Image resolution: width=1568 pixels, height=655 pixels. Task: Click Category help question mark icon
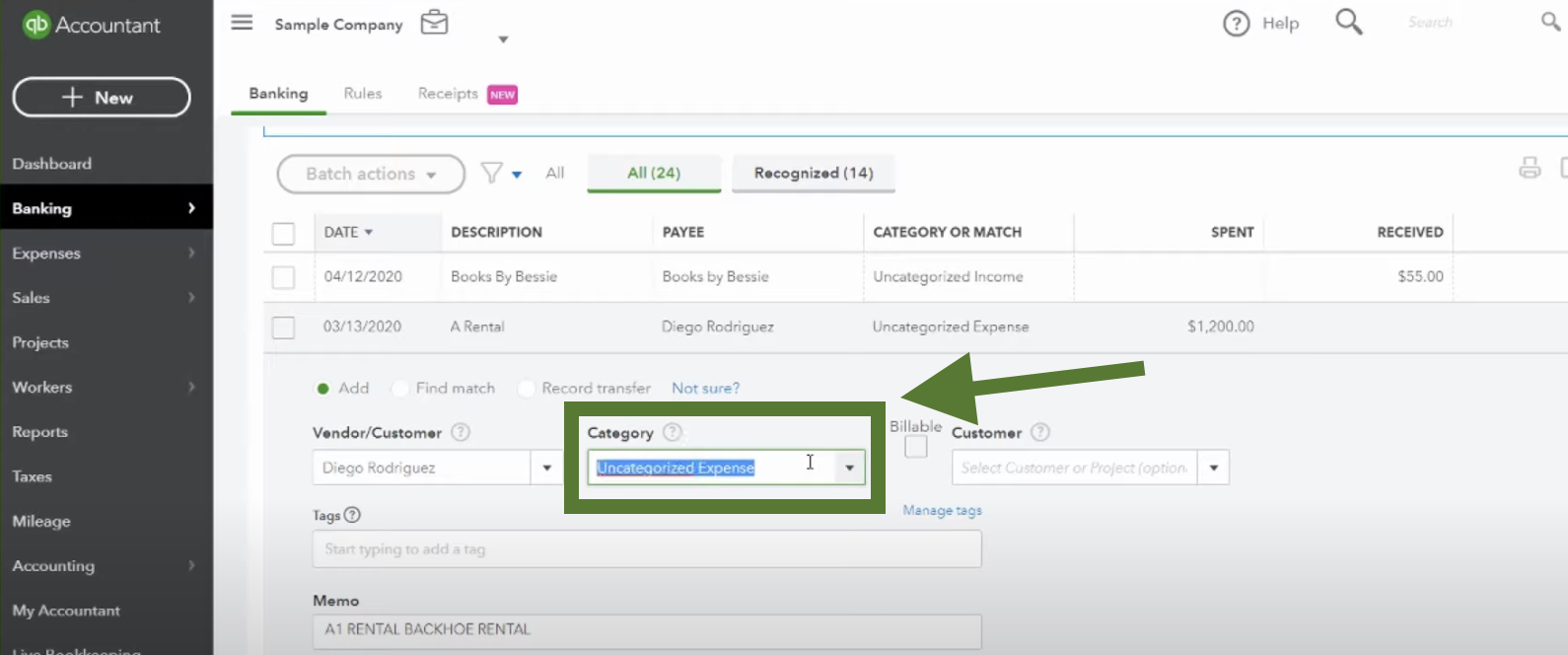click(x=673, y=432)
